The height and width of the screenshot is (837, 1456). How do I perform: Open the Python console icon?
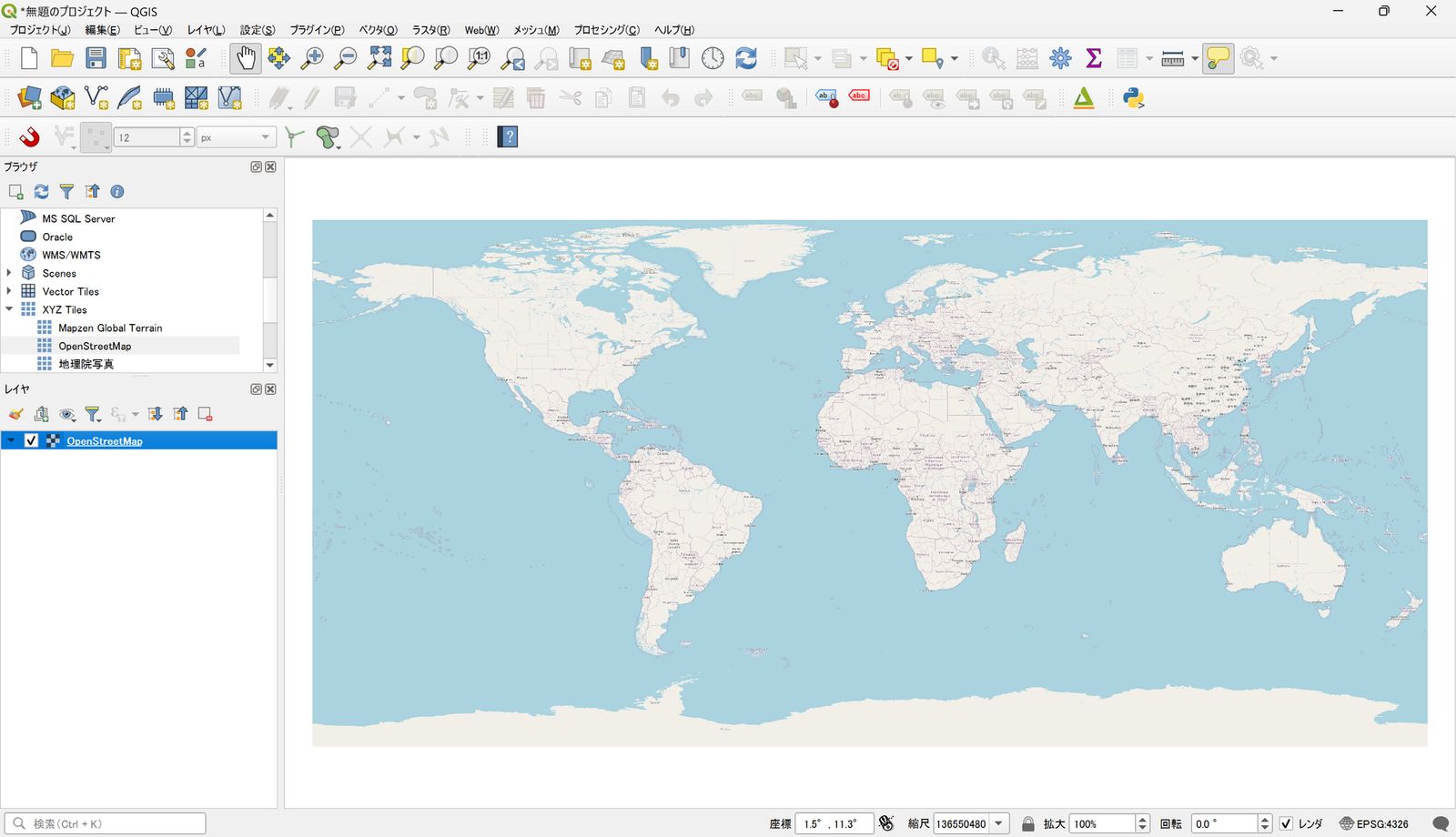[1133, 98]
